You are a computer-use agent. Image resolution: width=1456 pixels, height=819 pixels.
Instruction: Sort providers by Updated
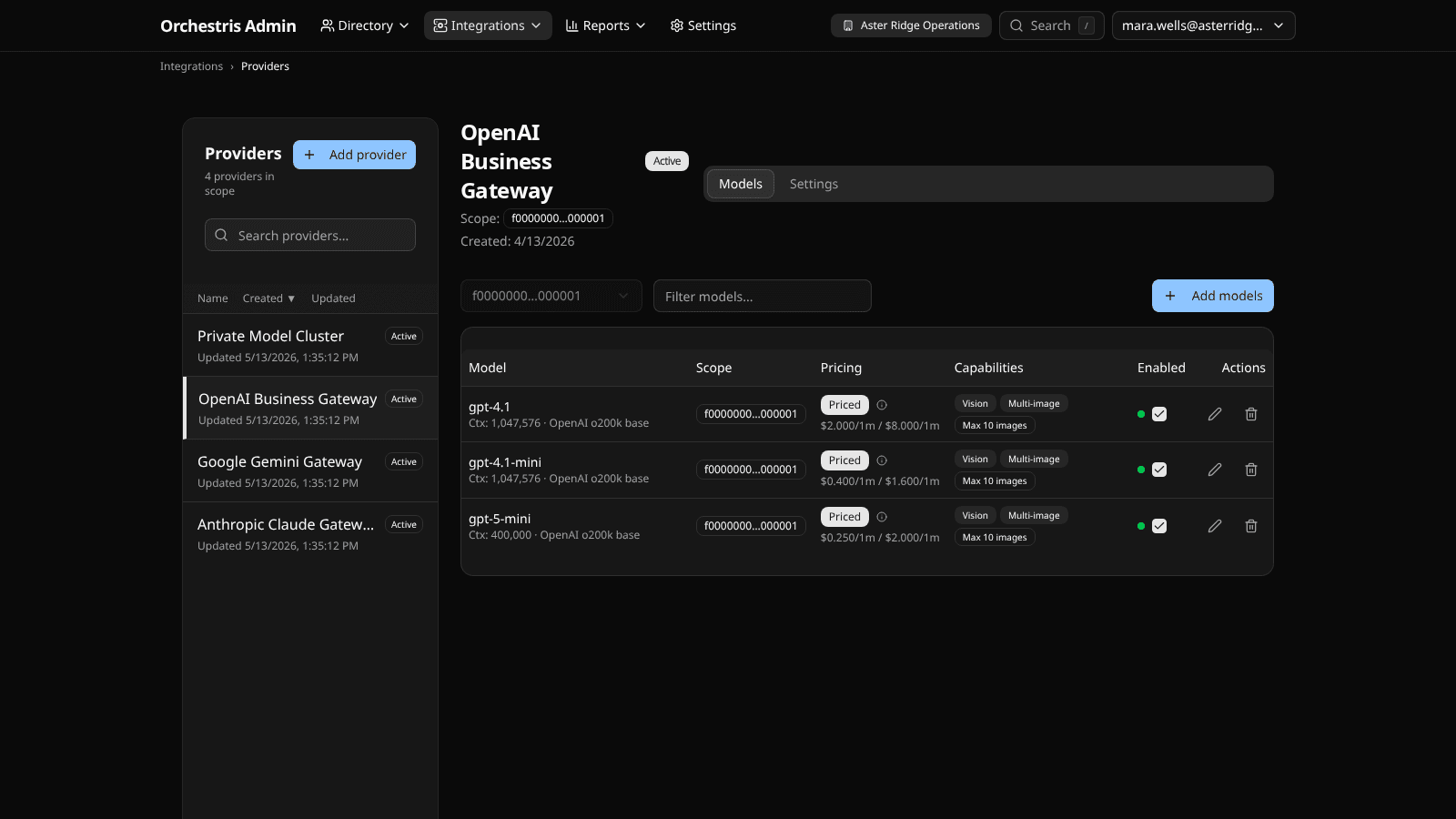tap(333, 298)
